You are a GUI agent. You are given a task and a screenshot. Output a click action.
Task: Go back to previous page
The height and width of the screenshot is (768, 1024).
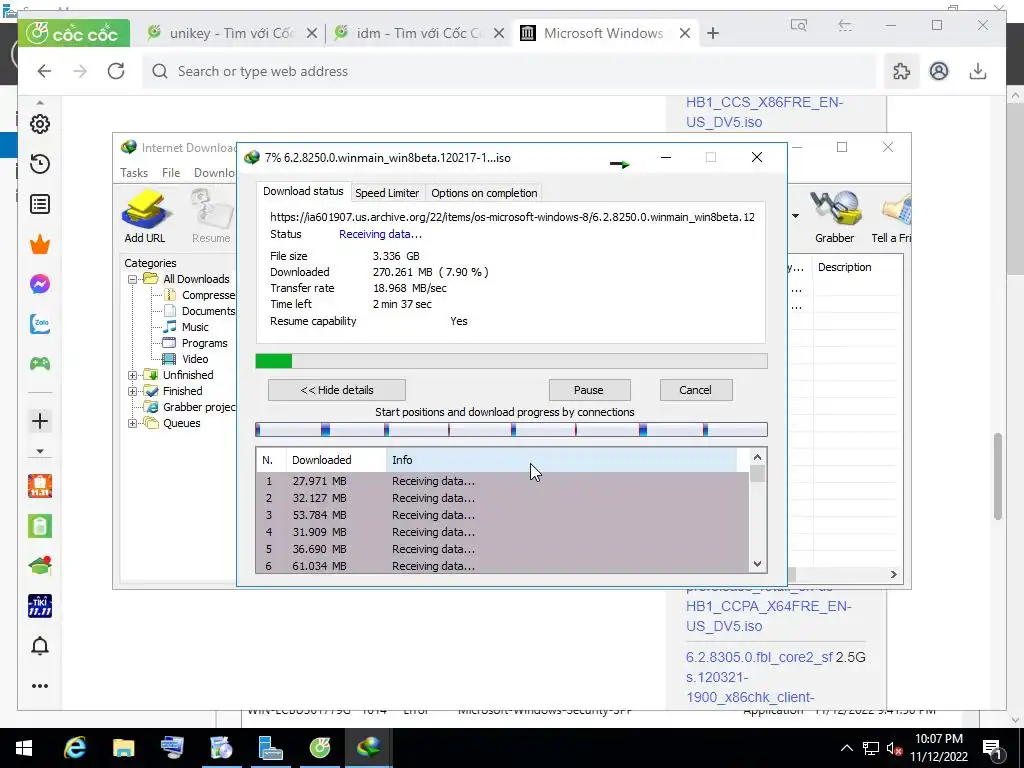[44, 71]
